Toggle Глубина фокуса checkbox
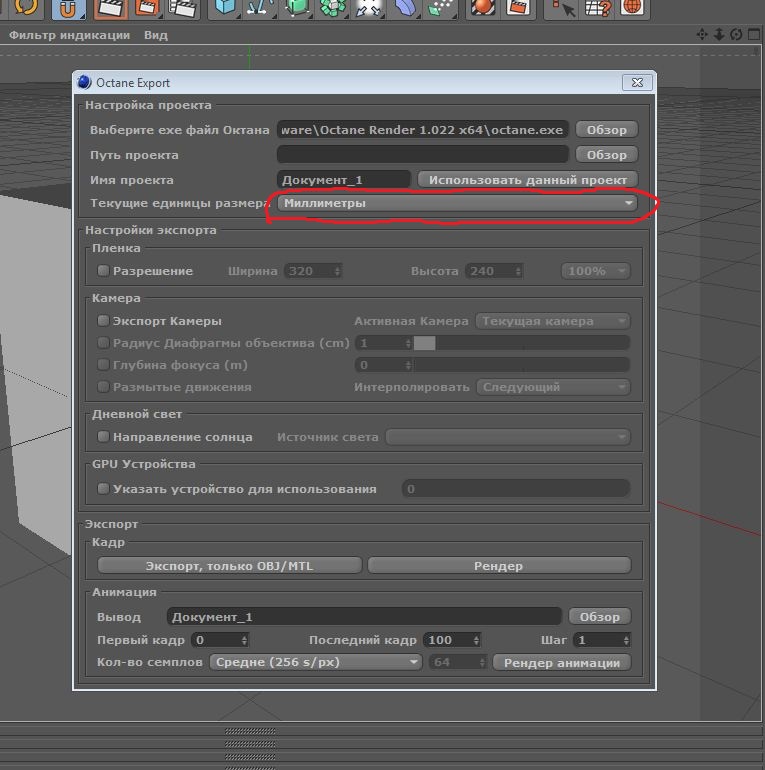This screenshot has width=765, height=770. [x=103, y=364]
